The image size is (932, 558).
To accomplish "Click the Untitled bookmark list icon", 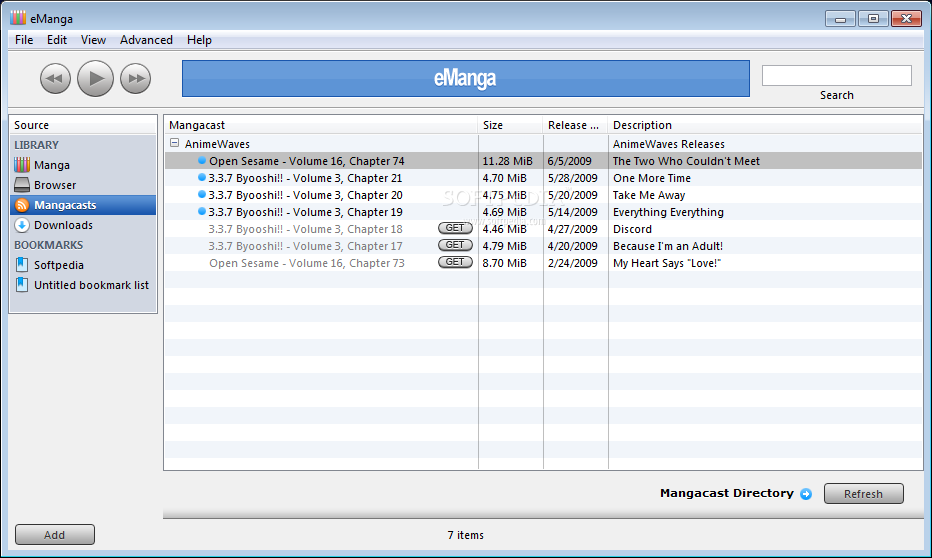I will pyautogui.click(x=22, y=285).
